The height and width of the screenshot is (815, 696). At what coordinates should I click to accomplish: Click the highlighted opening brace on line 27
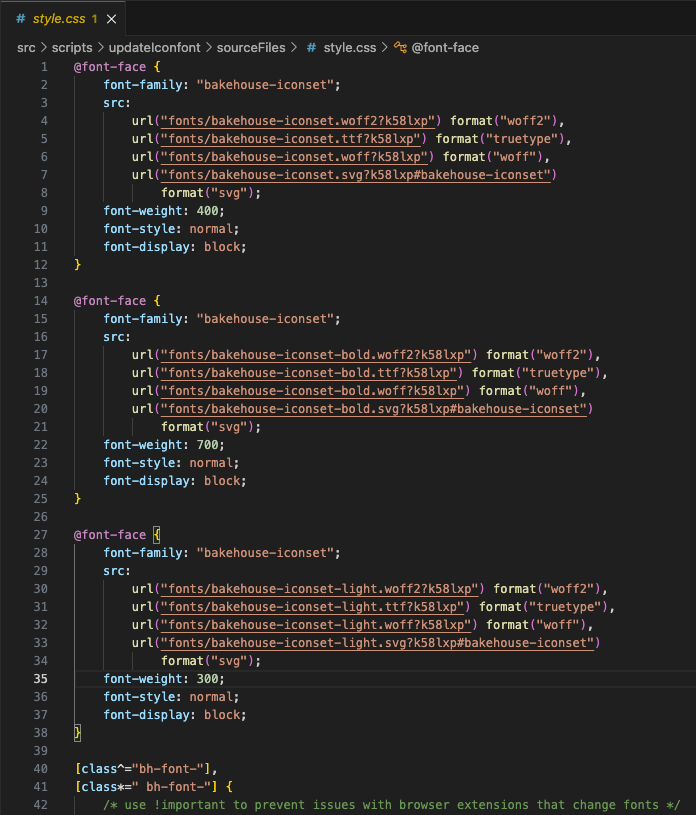[156, 535]
